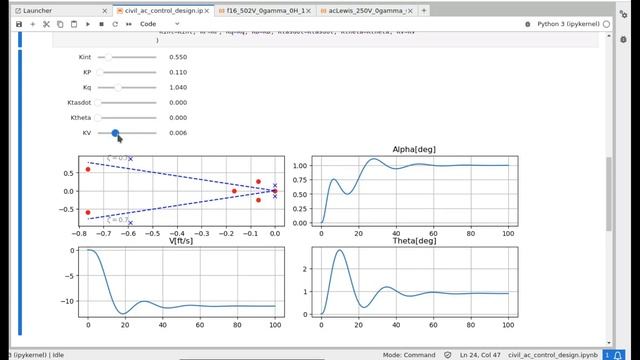The image size is (640, 360).
Task: Click the Alpha[deg] plot
Action: tap(415, 191)
